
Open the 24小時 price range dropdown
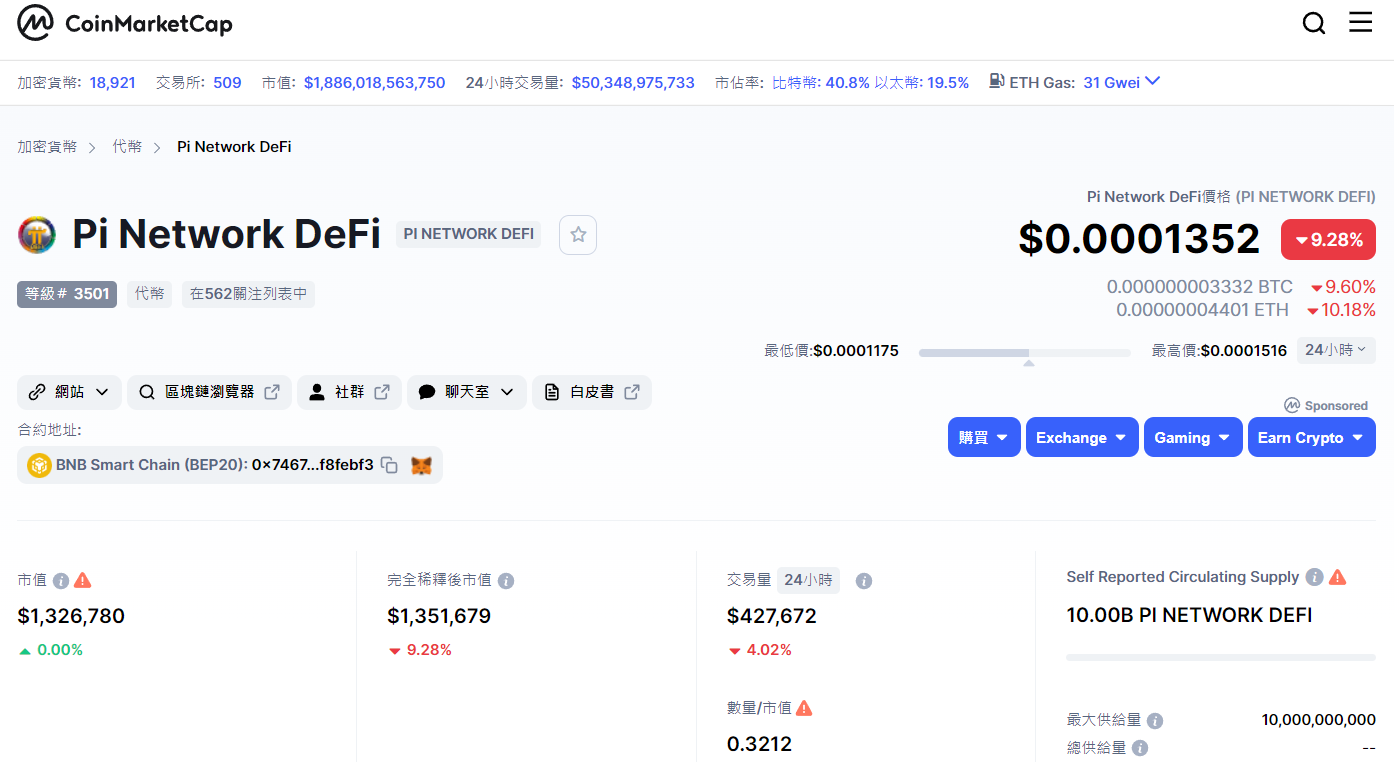coord(1336,350)
